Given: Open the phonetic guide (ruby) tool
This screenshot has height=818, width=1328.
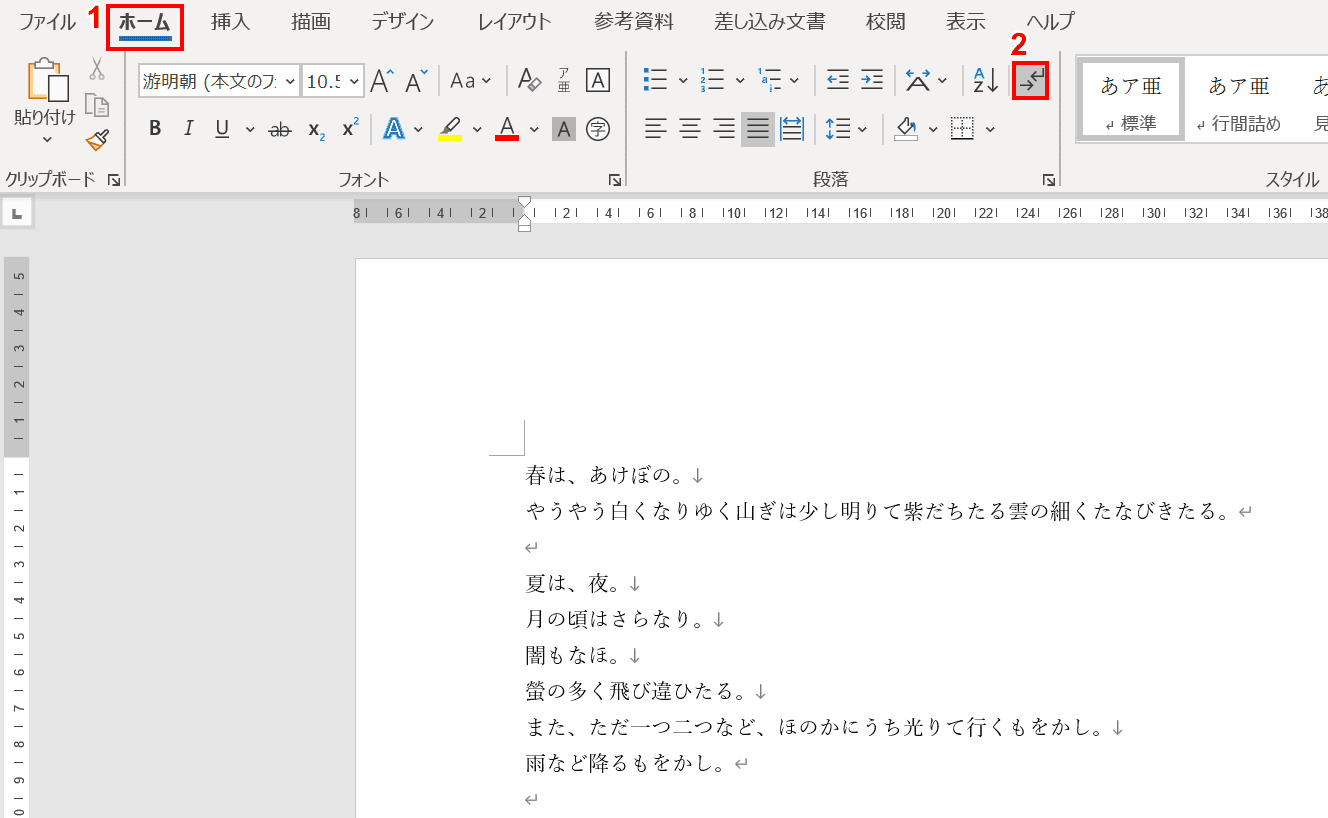Looking at the screenshot, I should coord(564,81).
